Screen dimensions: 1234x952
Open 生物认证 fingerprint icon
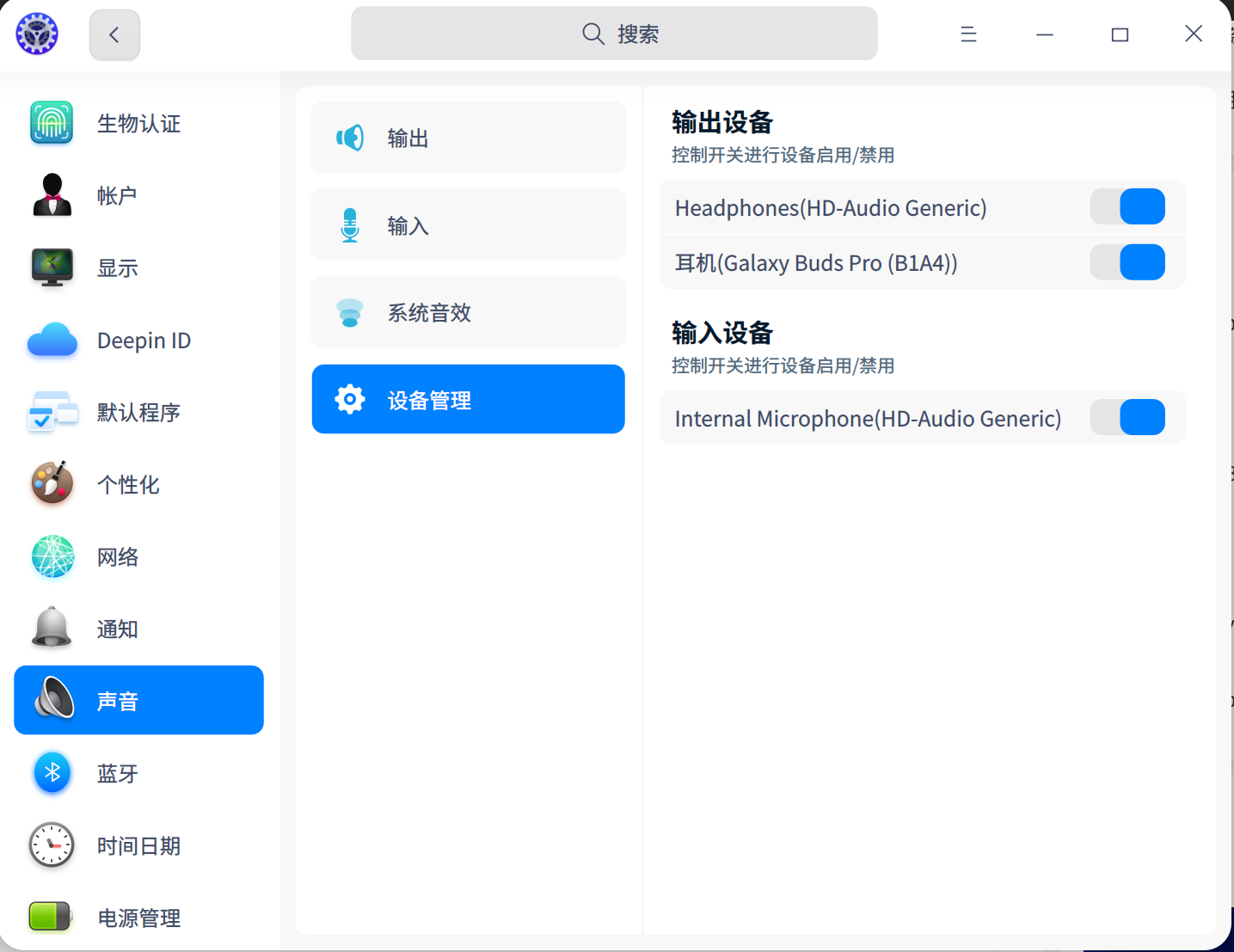52,123
